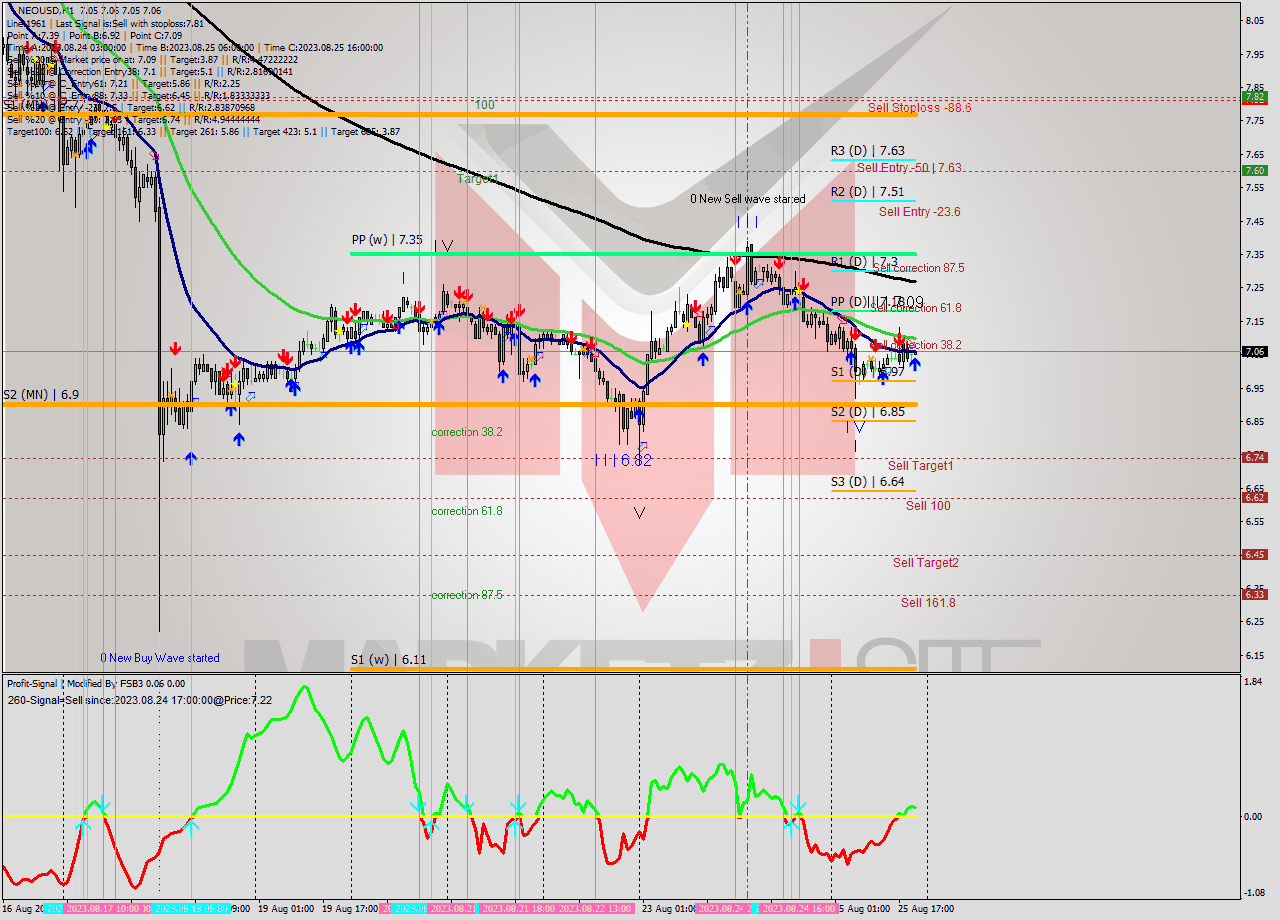Select the green '100' level label
This screenshot has width=1280, height=920.
tap(485, 105)
